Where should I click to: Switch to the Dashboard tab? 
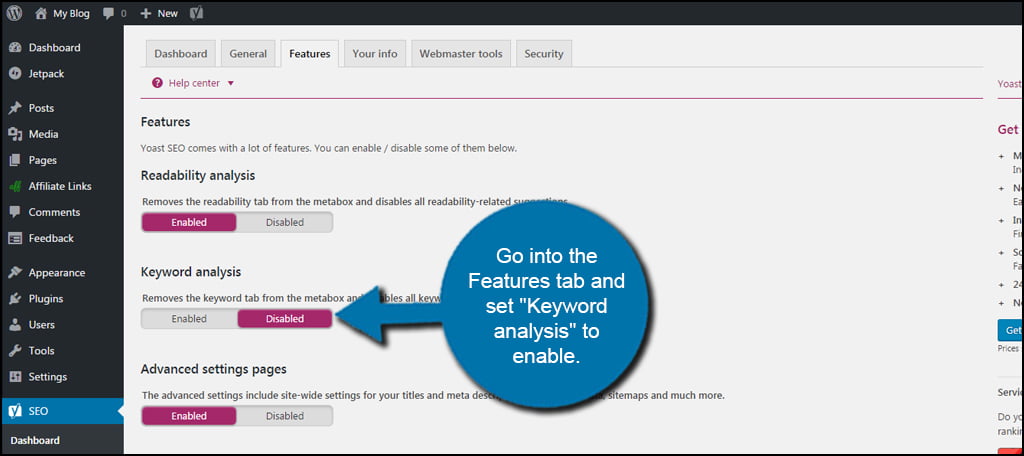pyautogui.click(x=181, y=54)
